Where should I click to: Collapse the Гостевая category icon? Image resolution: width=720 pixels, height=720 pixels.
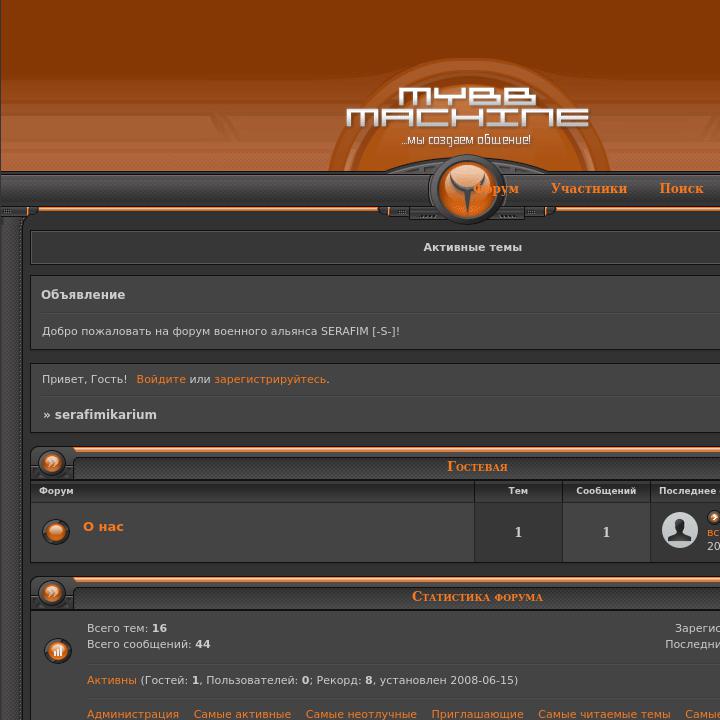[x=51, y=462]
